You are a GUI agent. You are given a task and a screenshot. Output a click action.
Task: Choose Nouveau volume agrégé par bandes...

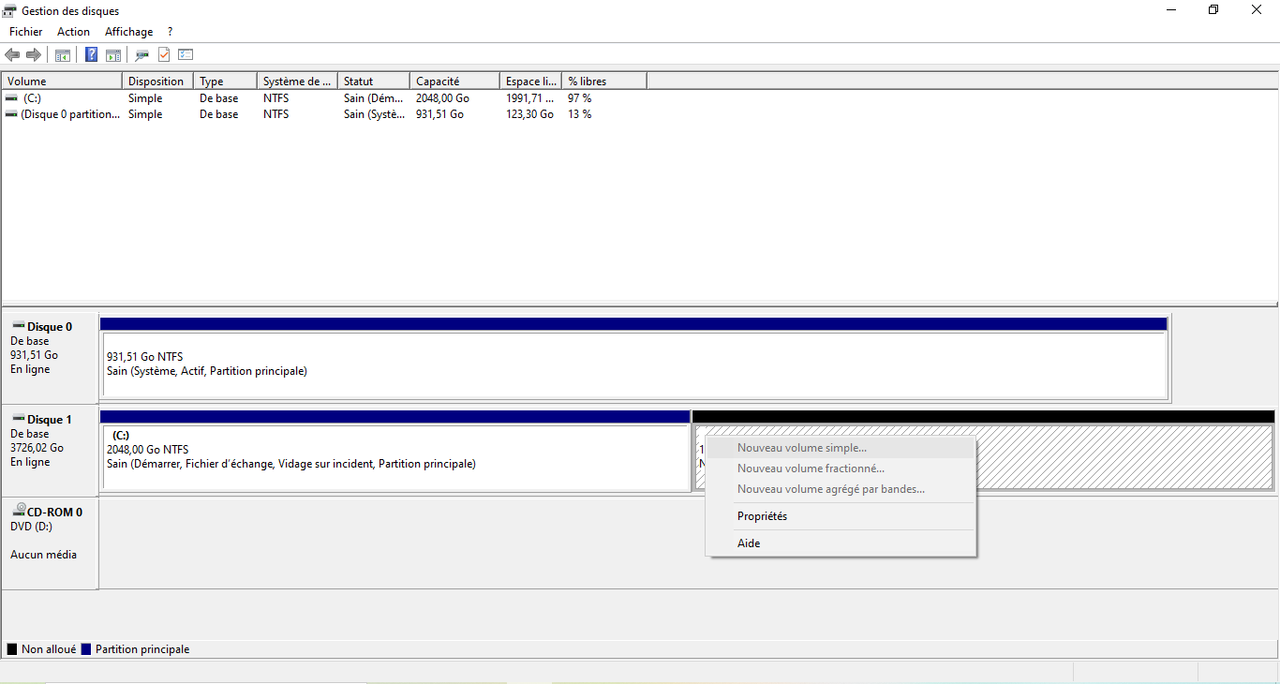tap(841, 489)
